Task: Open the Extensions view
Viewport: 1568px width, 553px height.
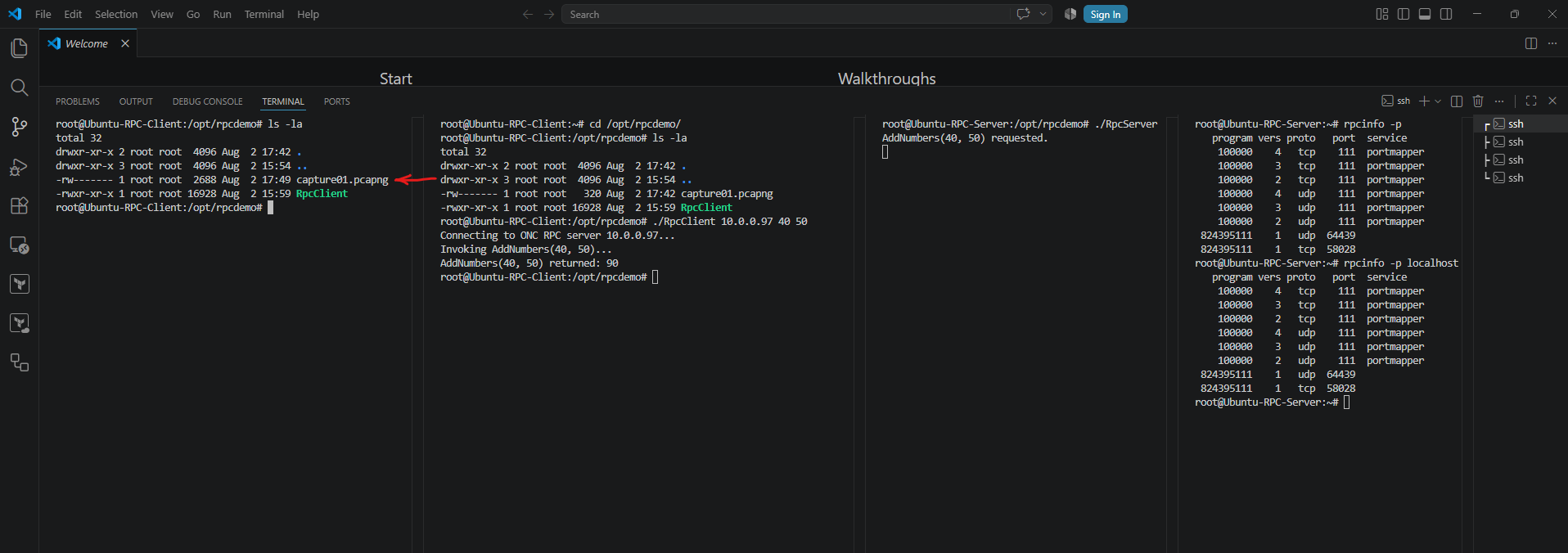Action: [x=19, y=205]
